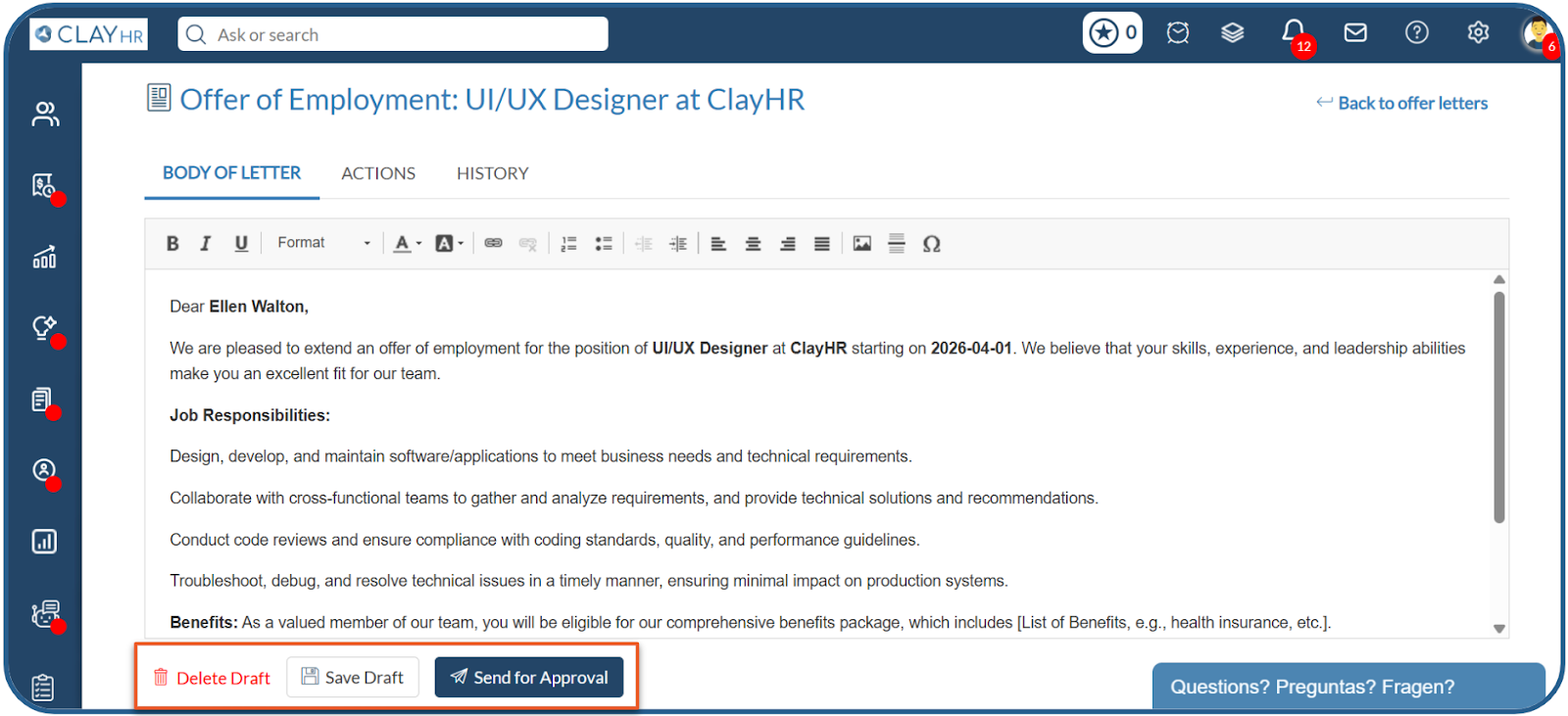Open the History tab
Viewport: 1568px width, 716px height.
(493, 173)
